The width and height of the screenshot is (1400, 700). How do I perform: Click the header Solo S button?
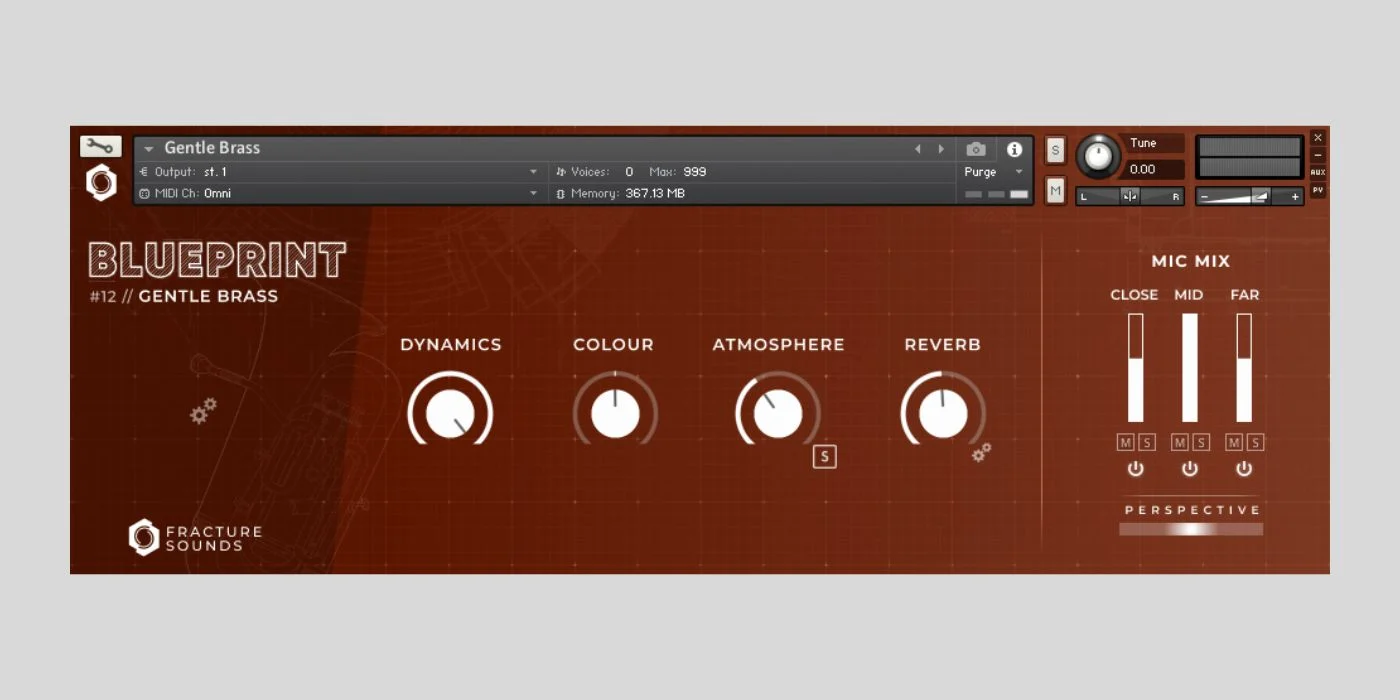click(x=1055, y=150)
